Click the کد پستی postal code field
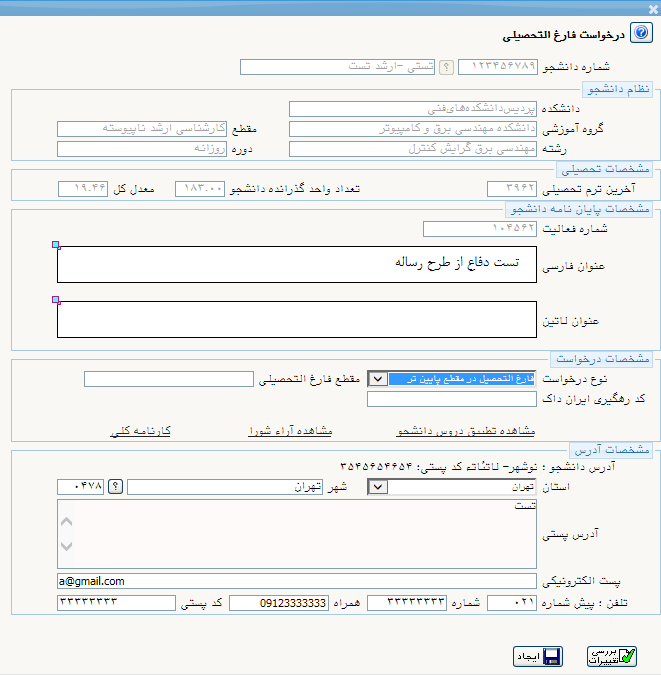This screenshot has width=661, height=675. click(x=116, y=603)
